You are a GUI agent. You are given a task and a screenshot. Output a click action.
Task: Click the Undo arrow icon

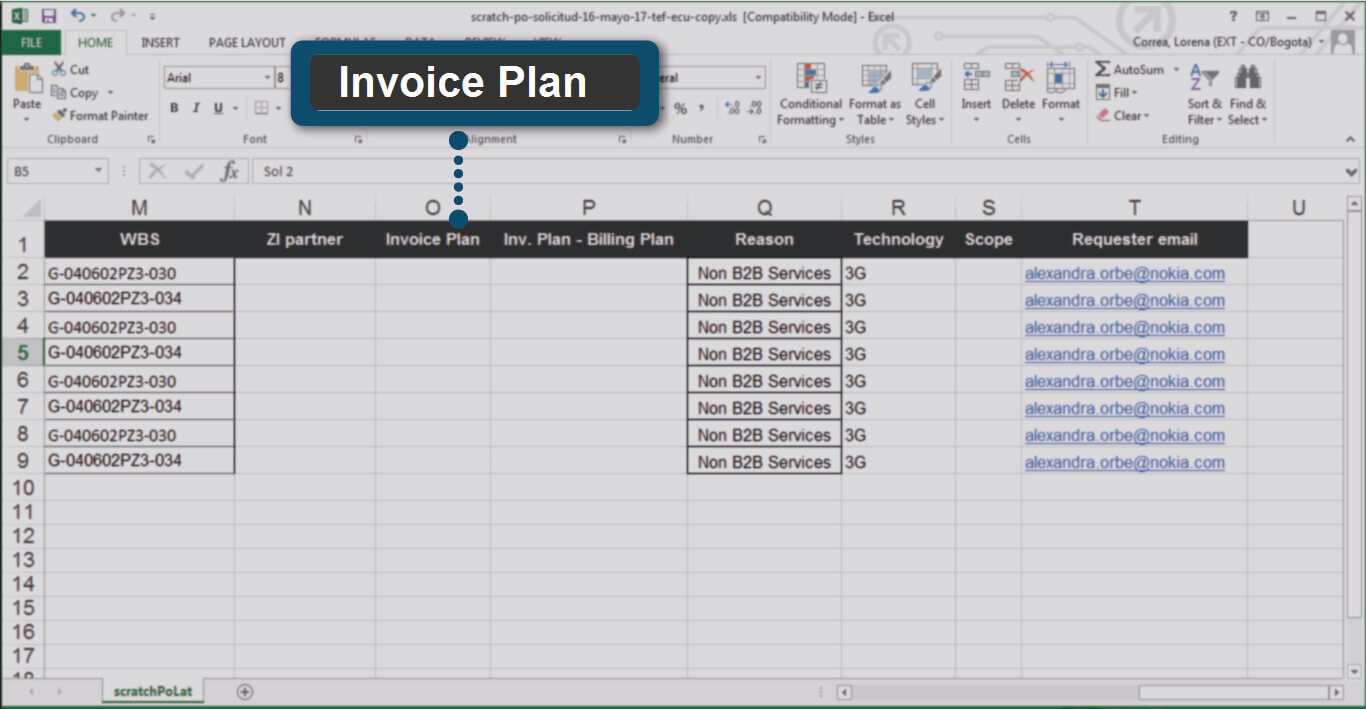point(78,16)
